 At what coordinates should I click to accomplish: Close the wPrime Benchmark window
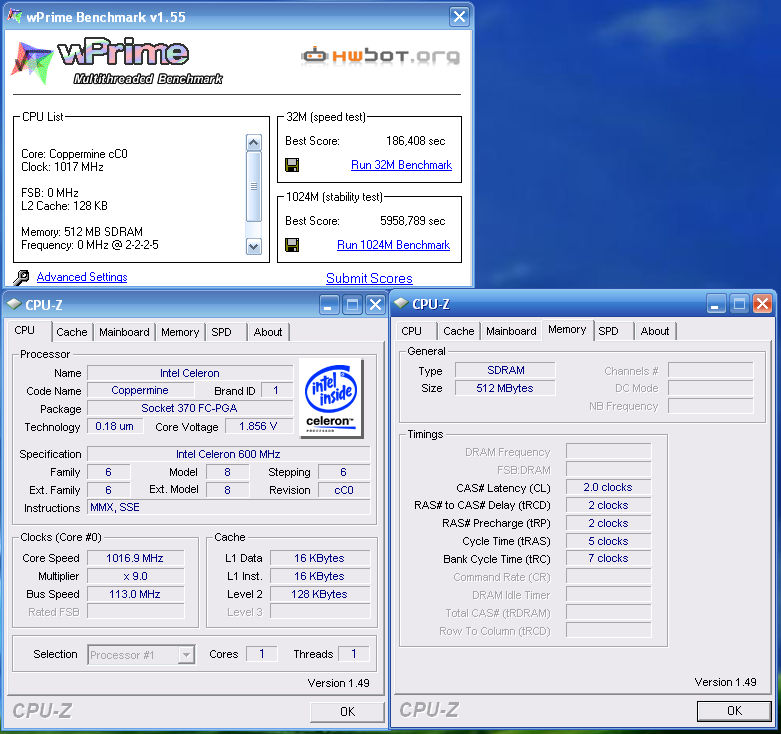tap(459, 17)
